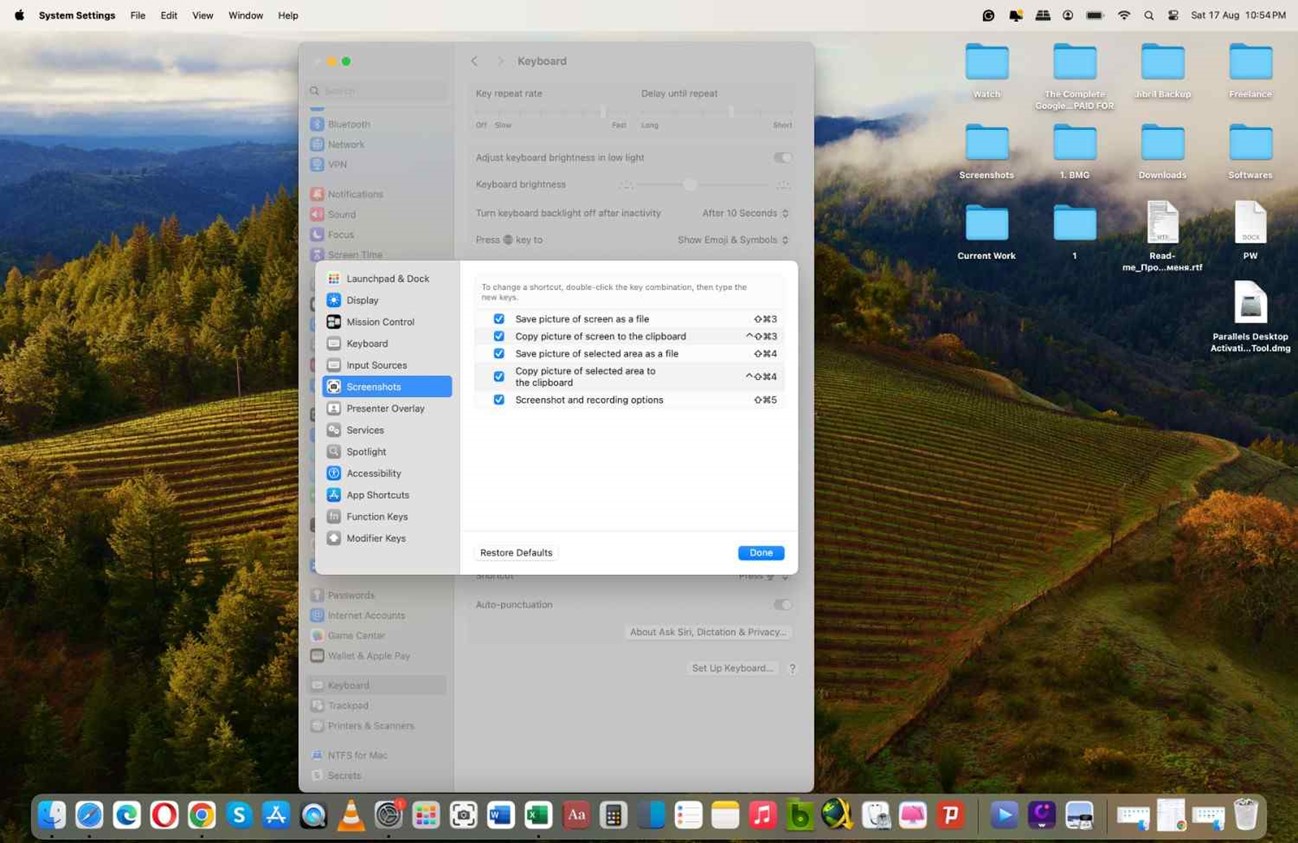Open the View menu
This screenshot has width=1298, height=843.
(203, 15)
